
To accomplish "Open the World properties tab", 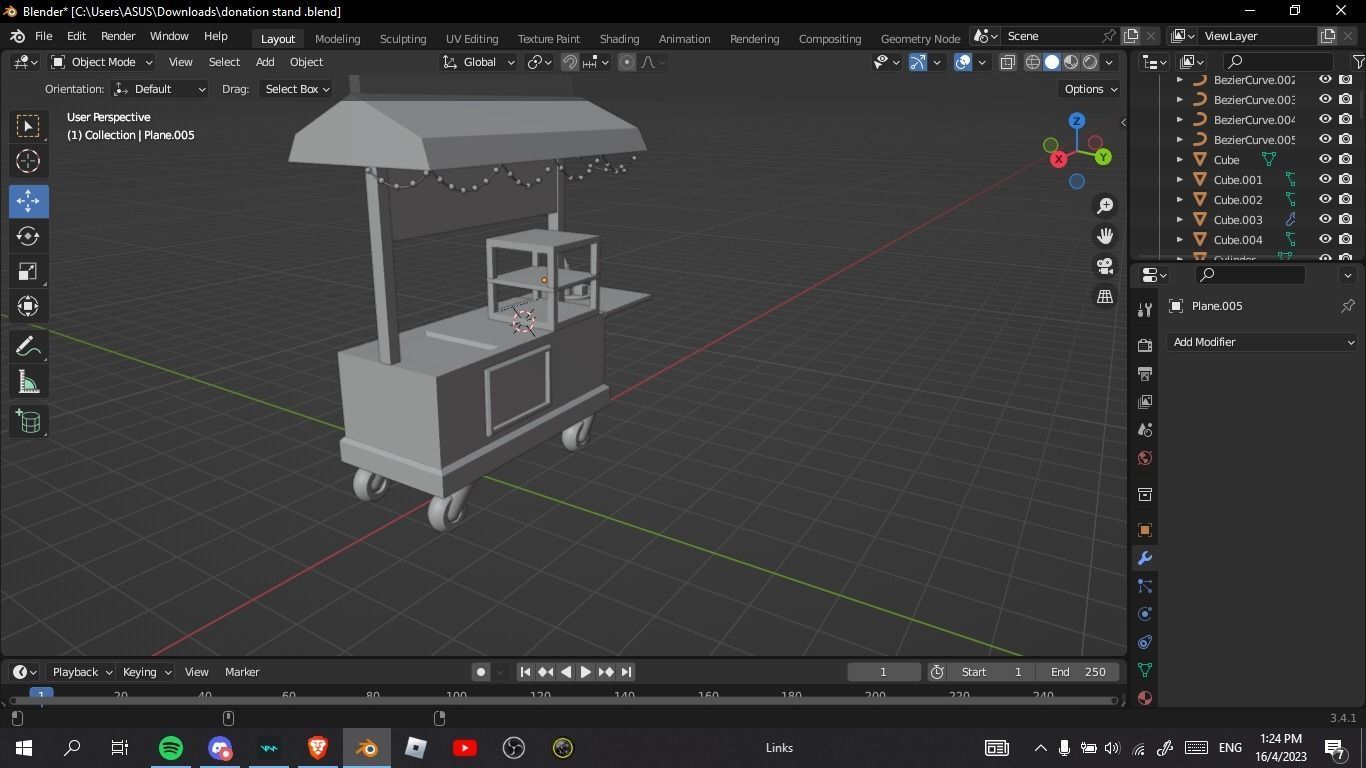I will 1144,457.
